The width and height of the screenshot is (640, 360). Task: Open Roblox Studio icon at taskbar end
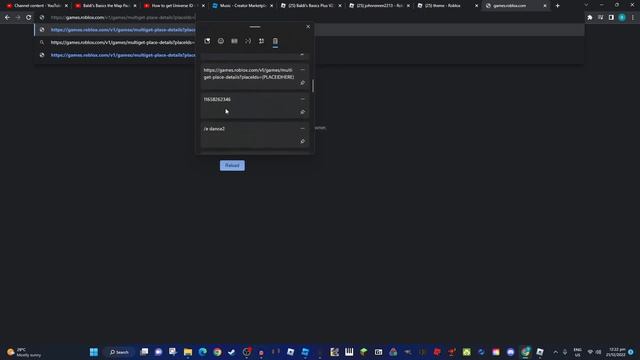pos(540,352)
